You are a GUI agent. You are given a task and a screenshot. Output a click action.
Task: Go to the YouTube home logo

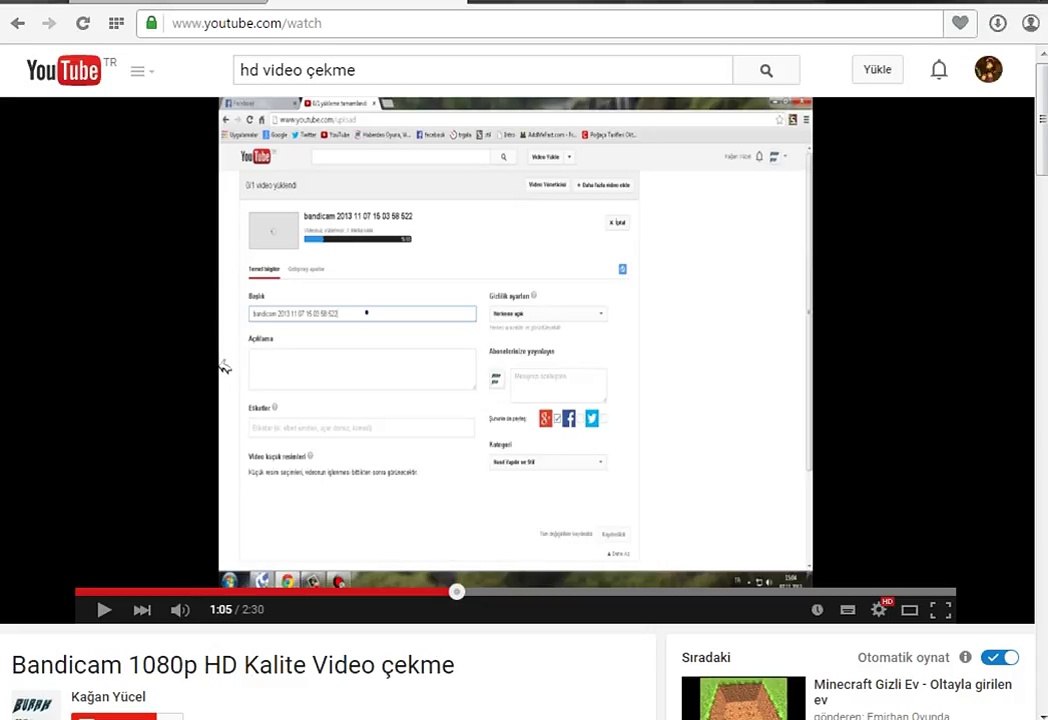[64, 70]
